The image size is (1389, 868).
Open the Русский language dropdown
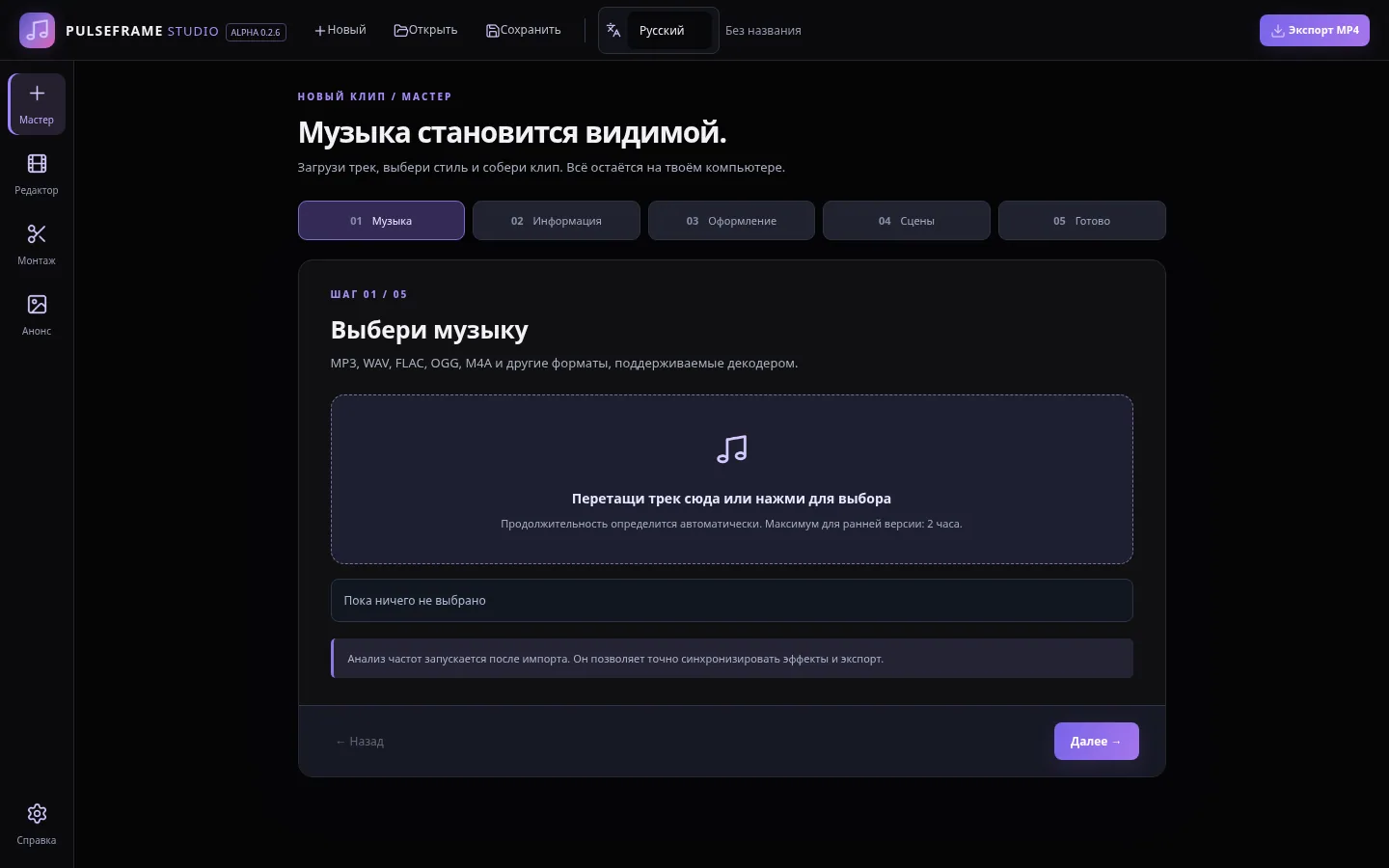[669, 30]
